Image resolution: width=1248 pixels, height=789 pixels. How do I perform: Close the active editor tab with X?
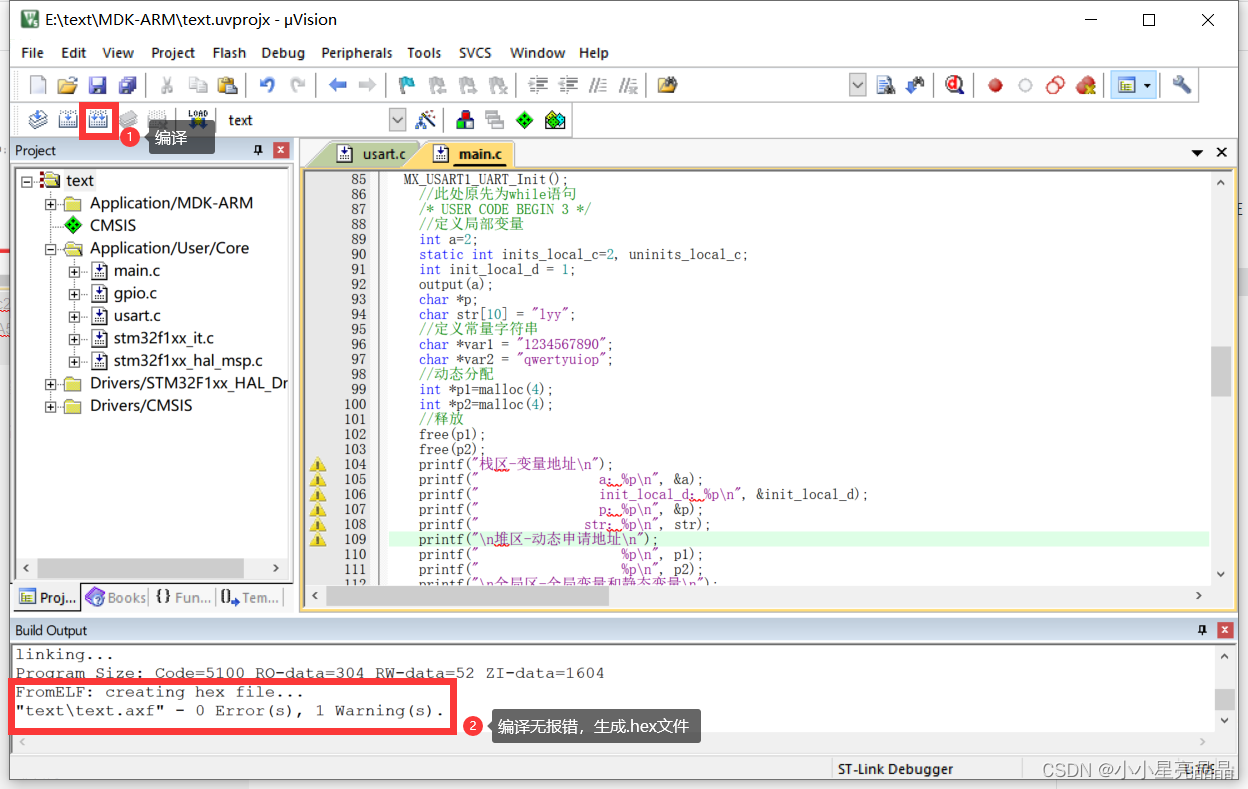1221,153
